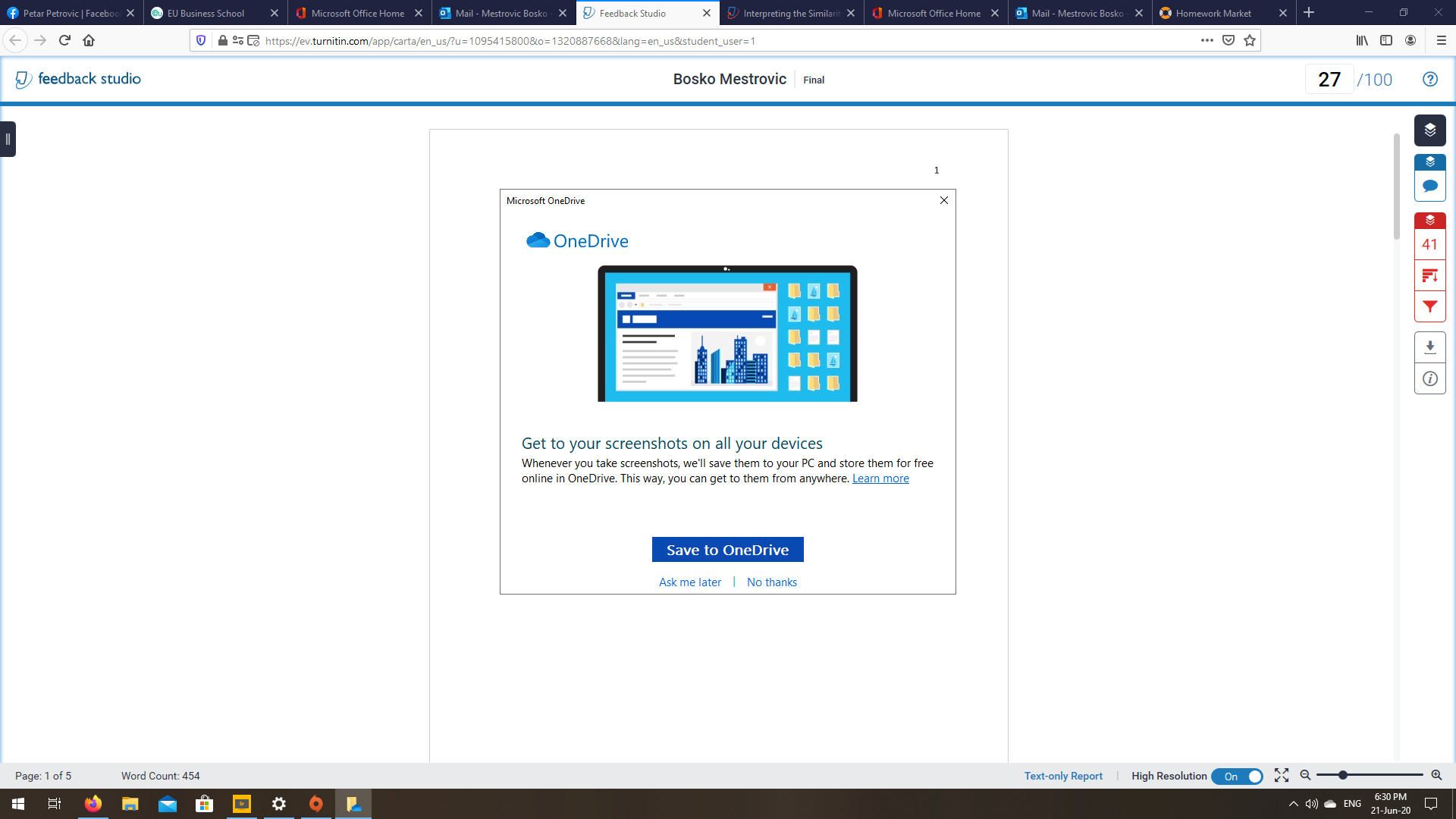This screenshot has height=819, width=1456.
Task: Bookmark this page with the star
Action: (x=1250, y=40)
